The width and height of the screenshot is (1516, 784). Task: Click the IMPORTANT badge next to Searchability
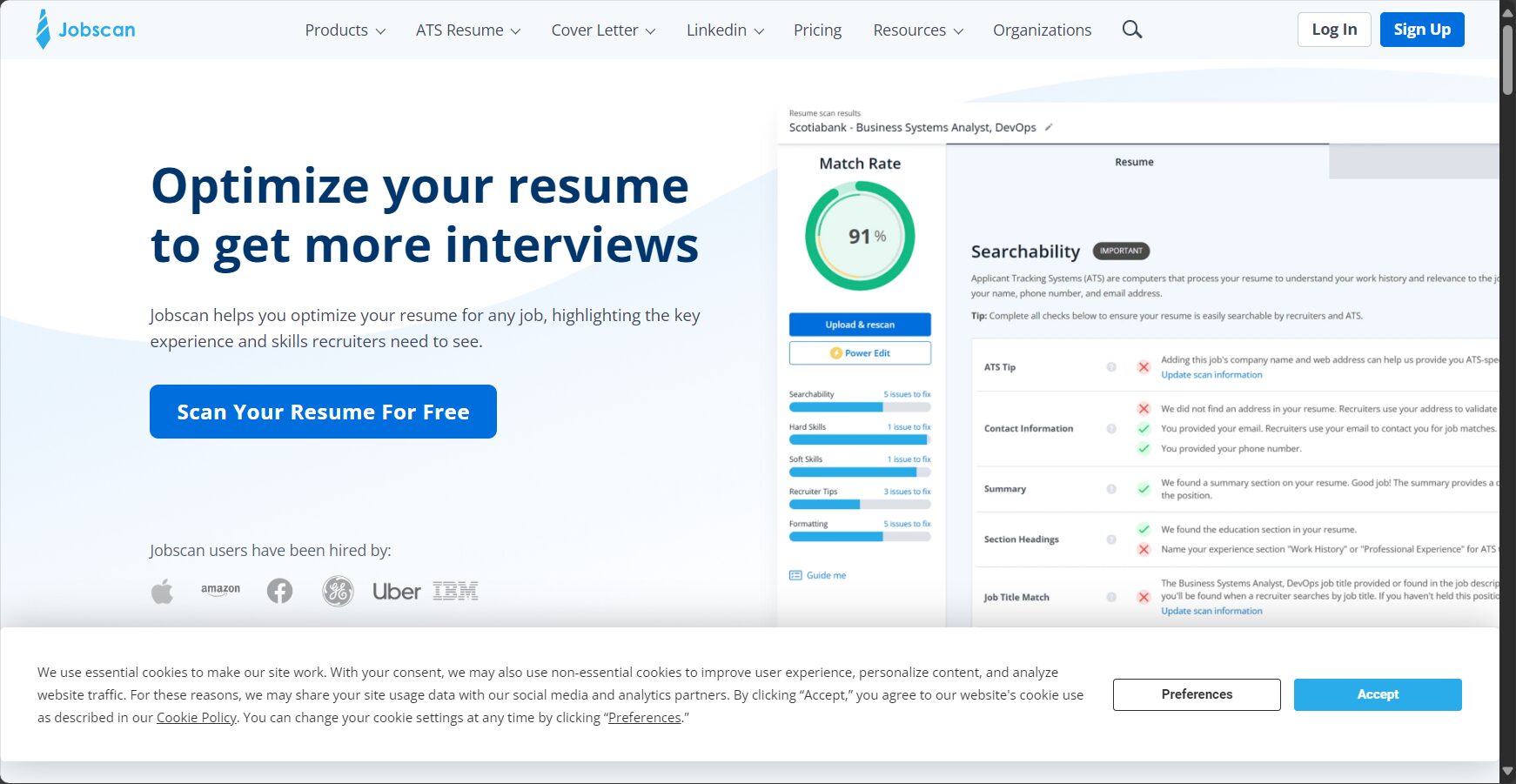click(x=1121, y=251)
